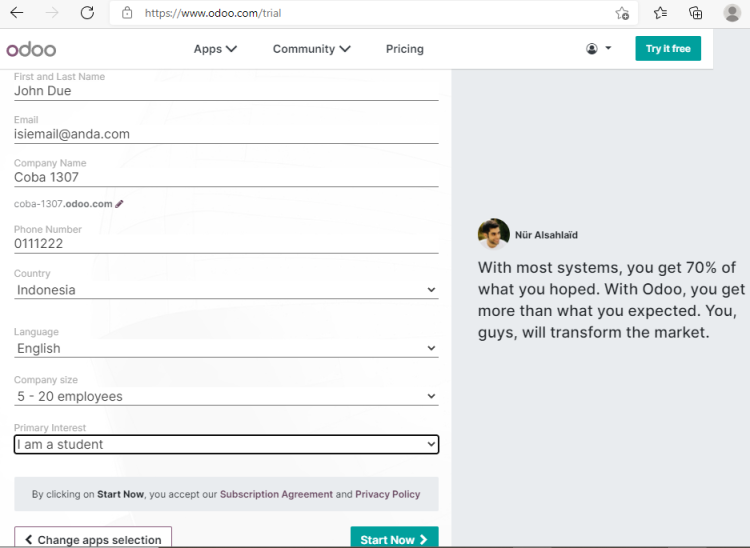Click Change apps selection button
The image size is (750, 548).
point(93,537)
